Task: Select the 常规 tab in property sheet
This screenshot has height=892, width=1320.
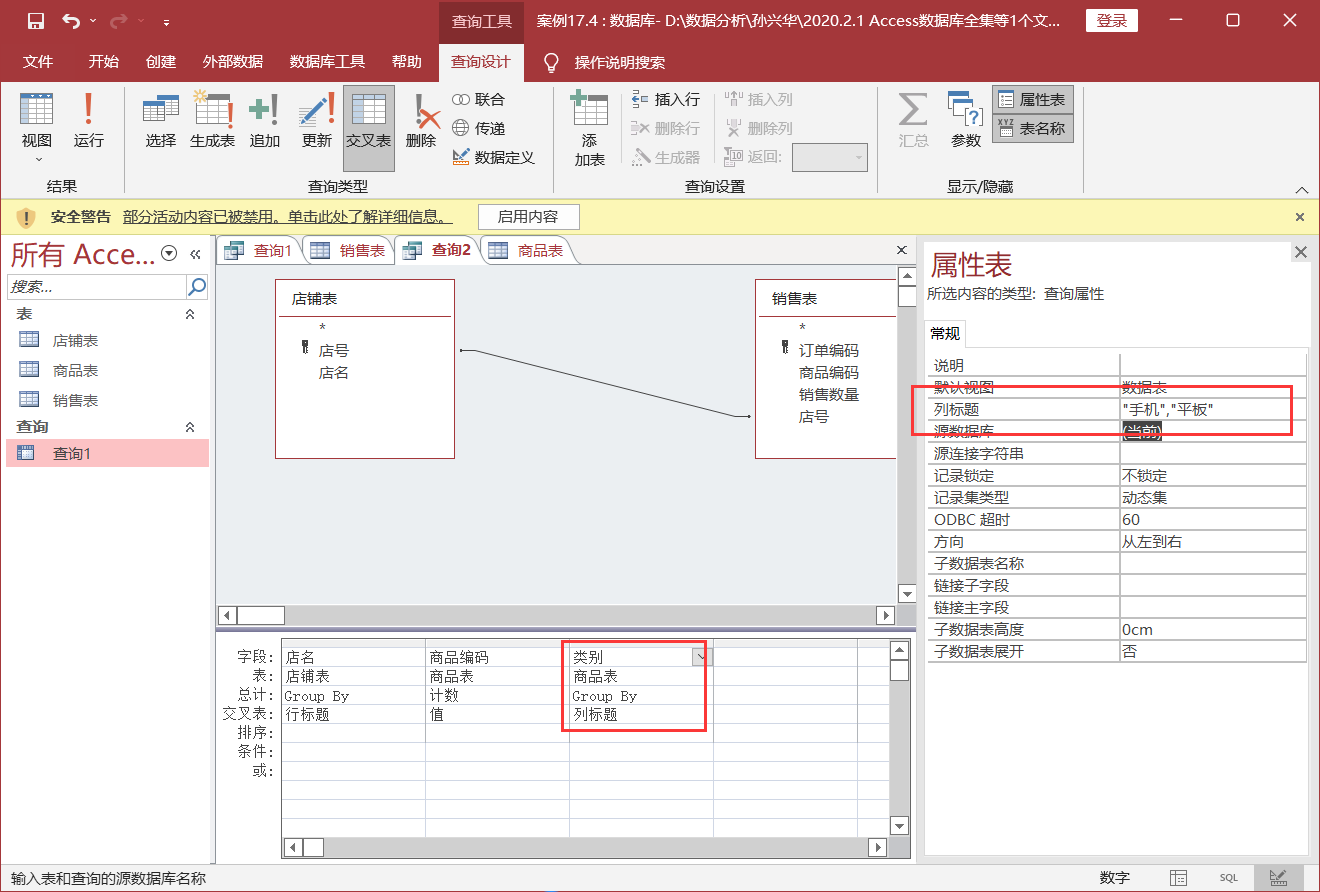Action: coord(944,334)
